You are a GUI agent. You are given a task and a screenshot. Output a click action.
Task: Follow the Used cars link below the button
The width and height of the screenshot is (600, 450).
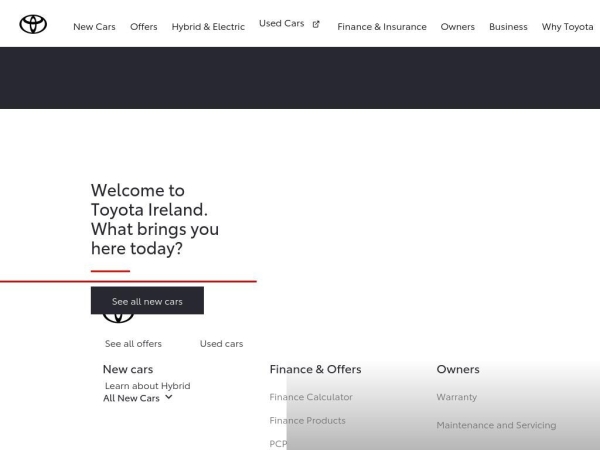[x=221, y=344]
